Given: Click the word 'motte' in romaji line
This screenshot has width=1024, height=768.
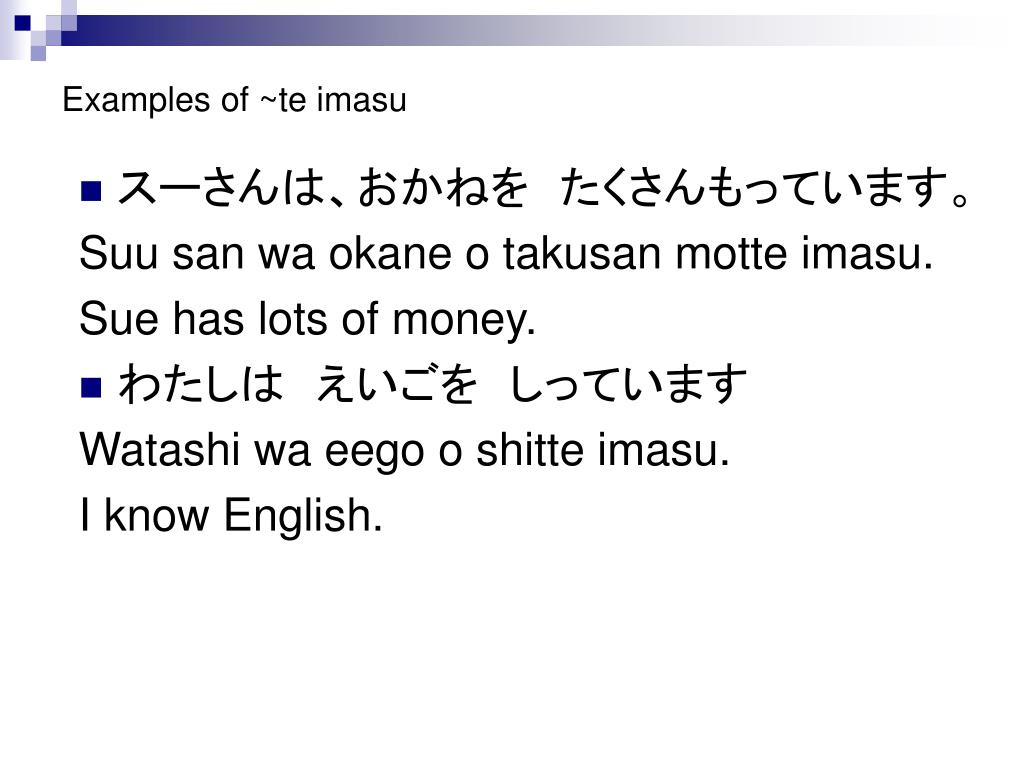Looking at the screenshot, I should pyautogui.click(x=731, y=253).
